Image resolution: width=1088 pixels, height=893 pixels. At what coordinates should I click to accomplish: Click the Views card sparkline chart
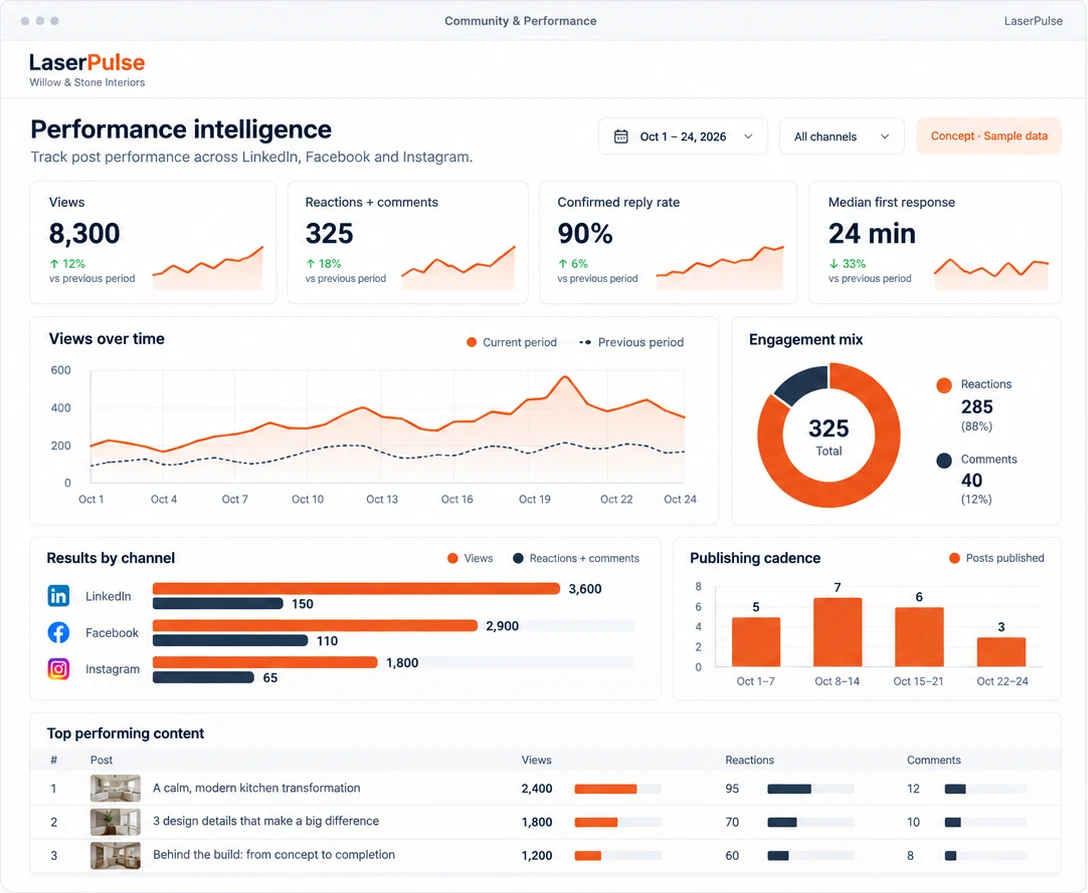pos(207,267)
